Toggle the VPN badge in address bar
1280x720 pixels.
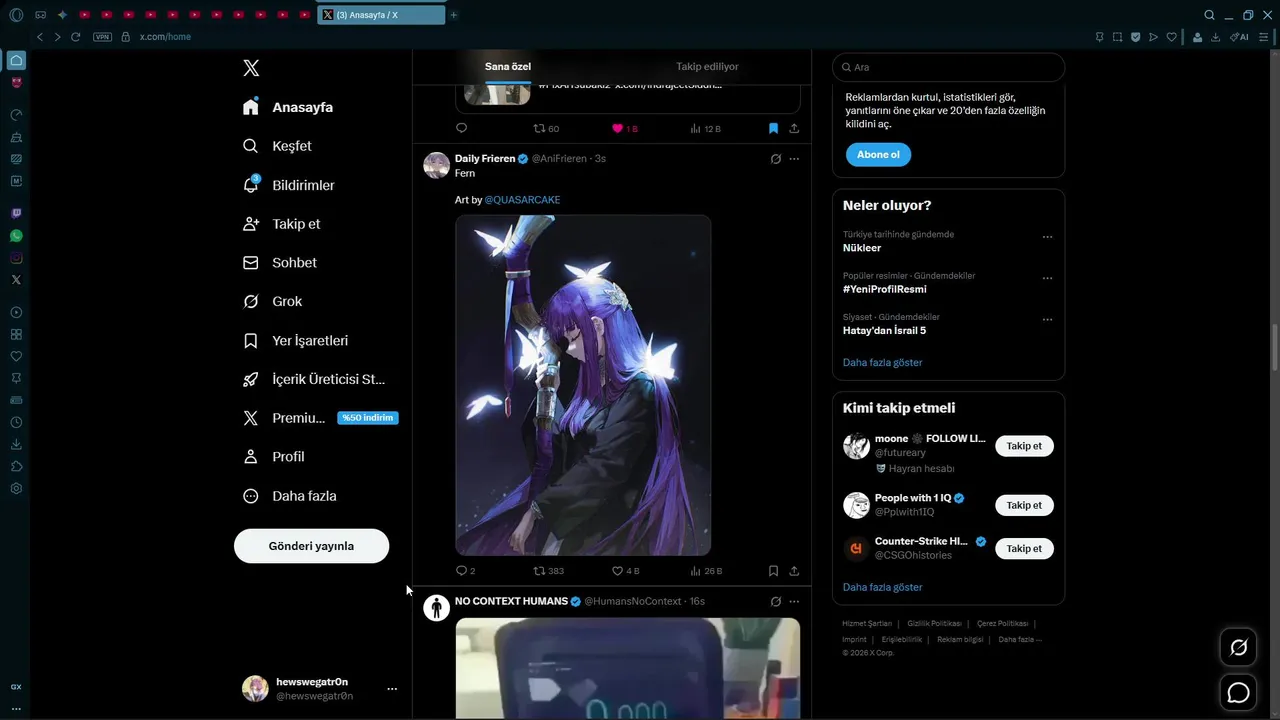[102, 37]
